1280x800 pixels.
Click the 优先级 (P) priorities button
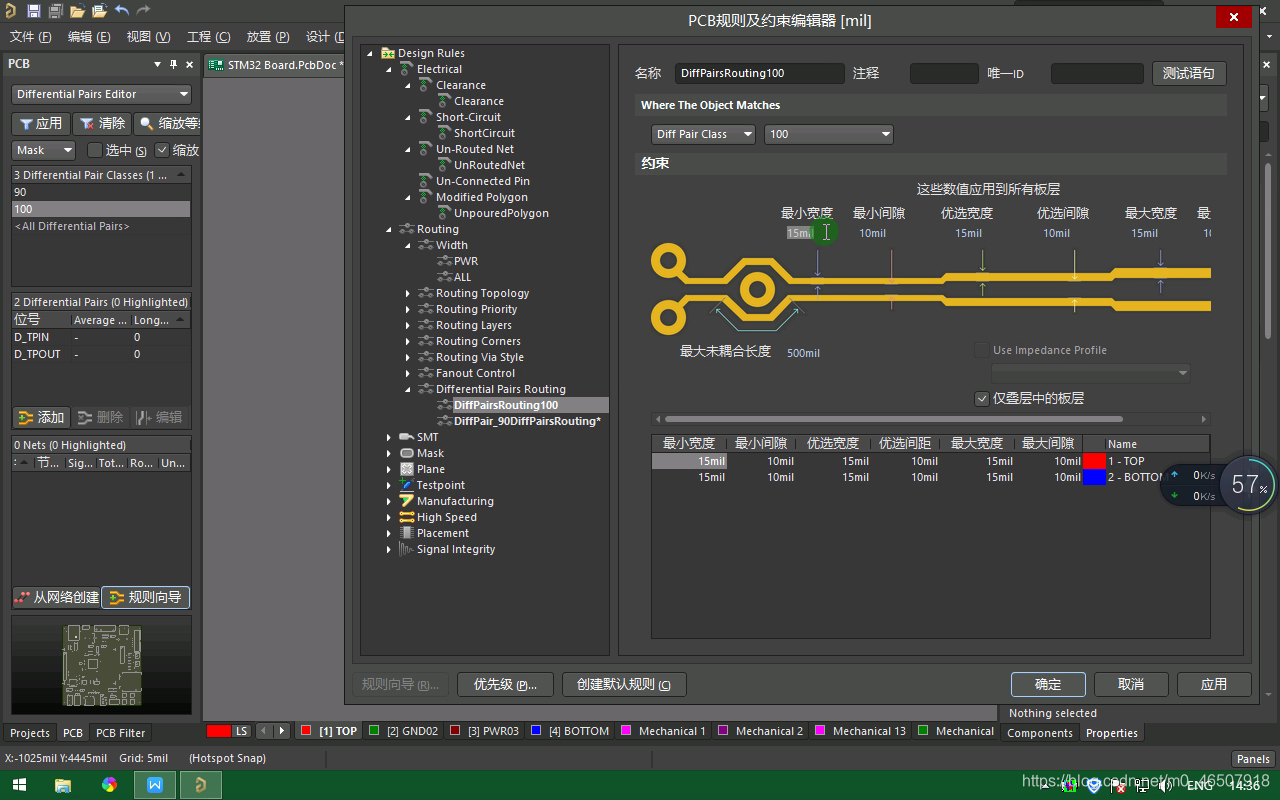point(505,684)
